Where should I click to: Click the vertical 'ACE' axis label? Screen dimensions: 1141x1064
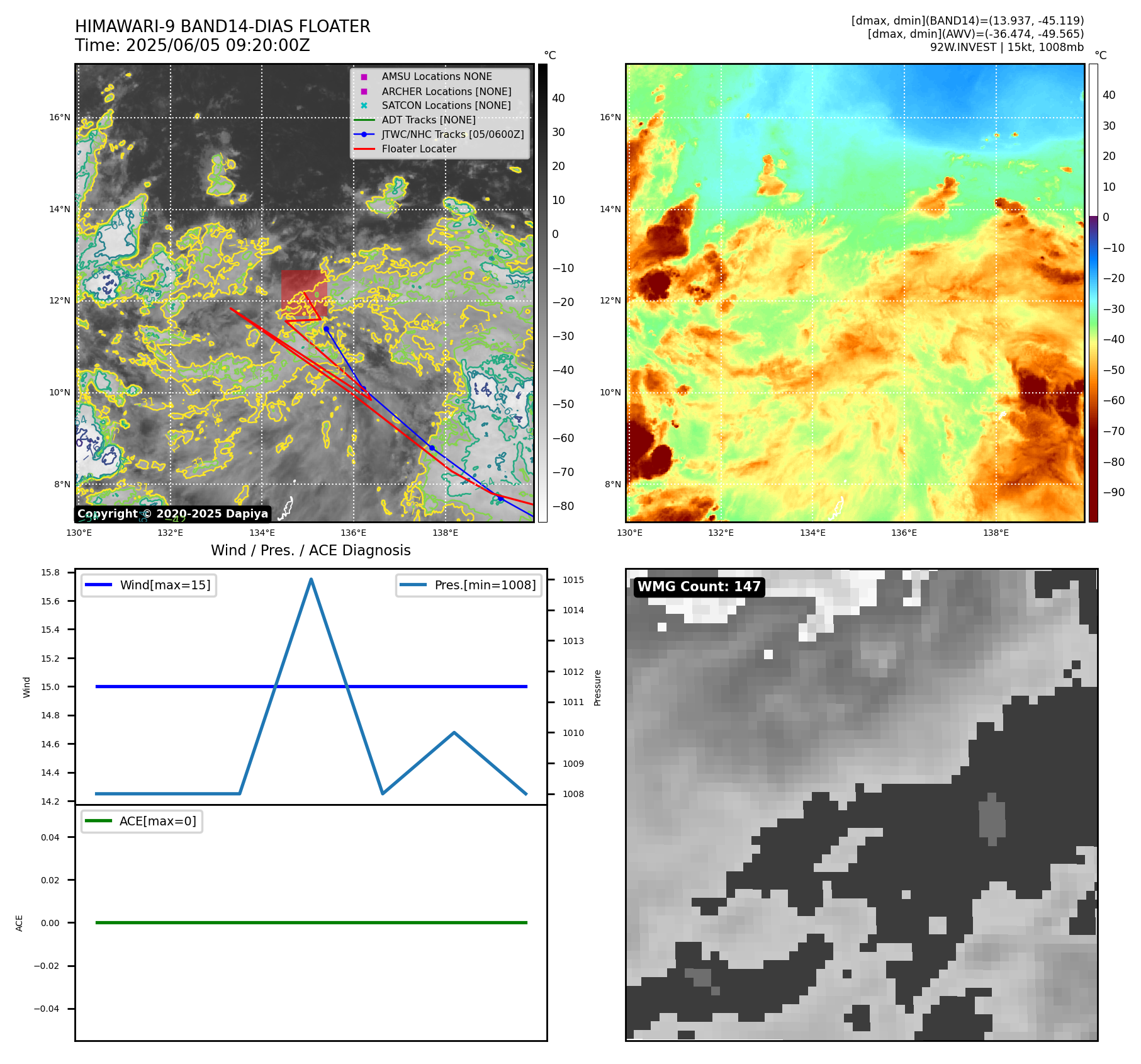pos(19,923)
